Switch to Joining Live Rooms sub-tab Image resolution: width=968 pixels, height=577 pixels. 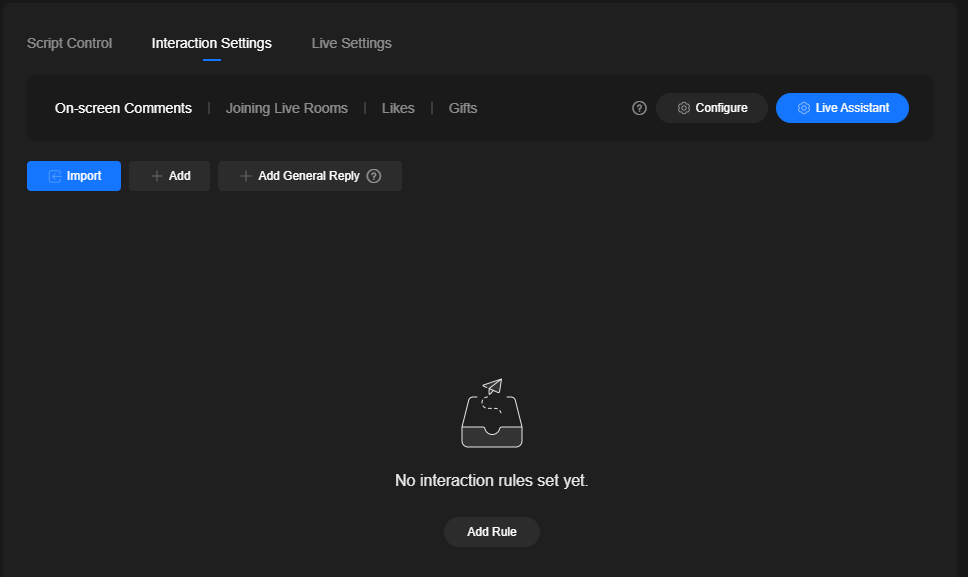[x=286, y=108]
